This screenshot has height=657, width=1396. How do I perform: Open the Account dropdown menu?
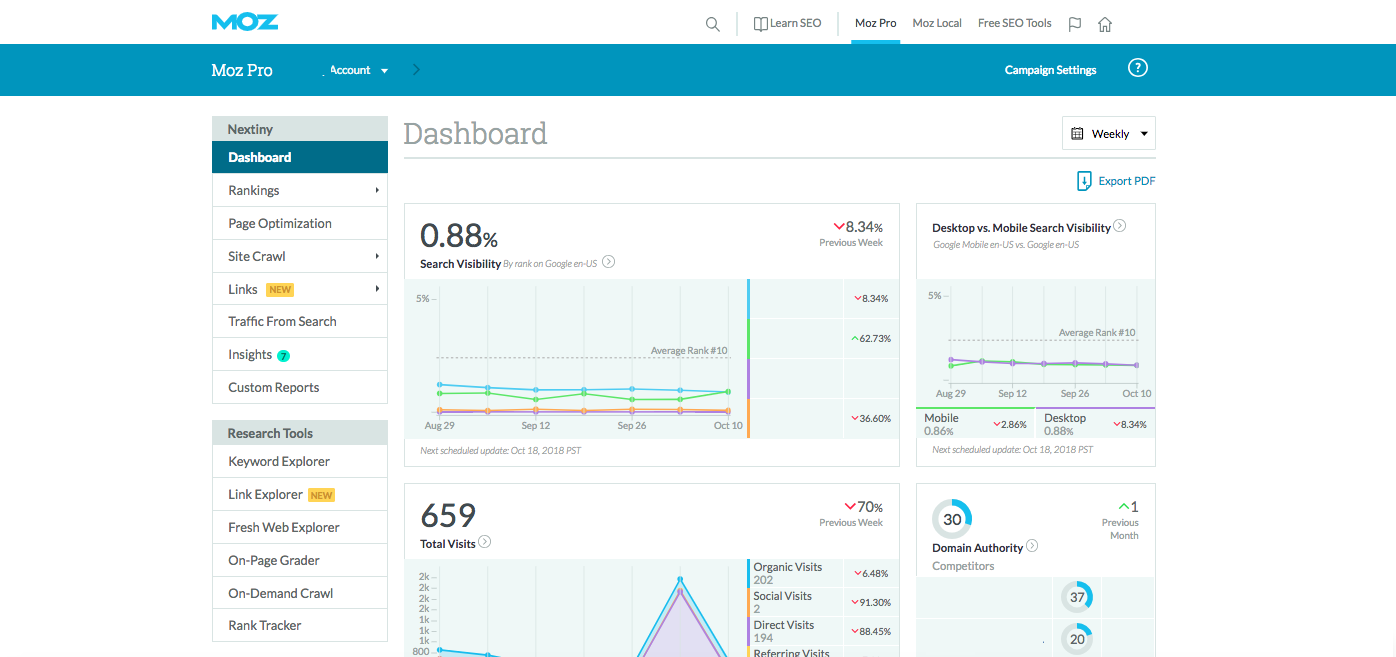(x=358, y=70)
